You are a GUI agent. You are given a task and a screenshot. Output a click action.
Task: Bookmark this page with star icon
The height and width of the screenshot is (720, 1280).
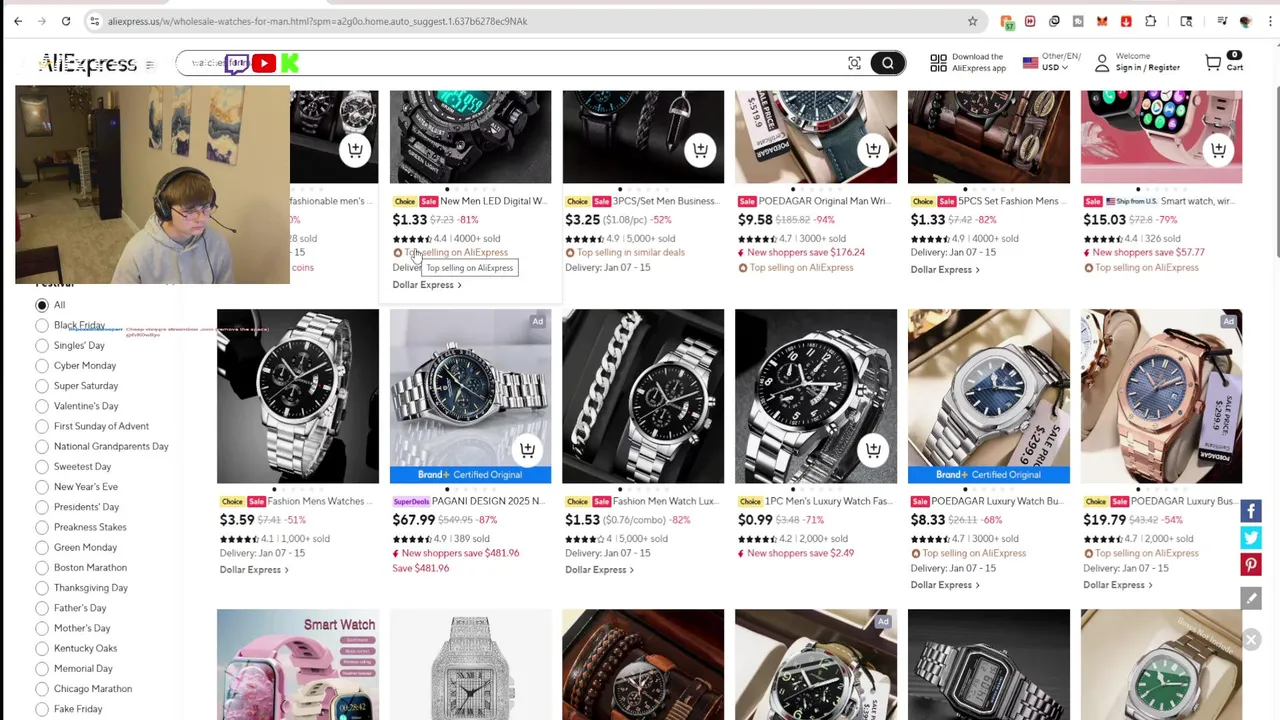click(x=972, y=21)
